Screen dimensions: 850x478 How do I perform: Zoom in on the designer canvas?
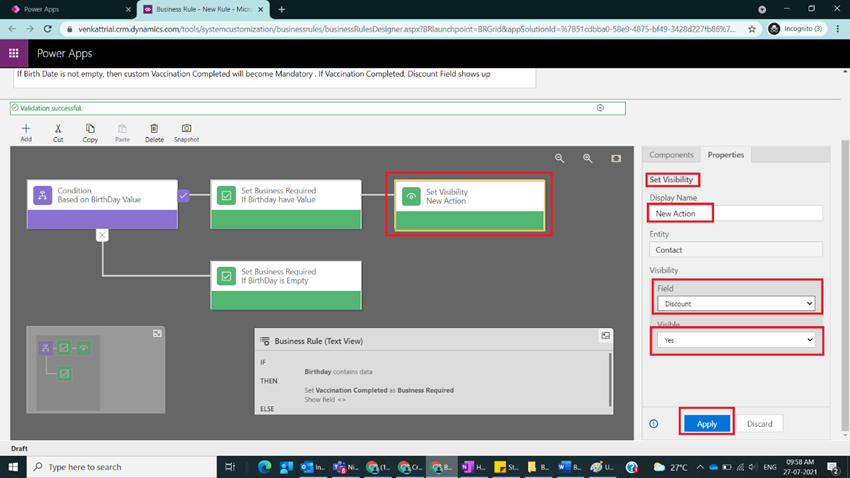coord(588,158)
